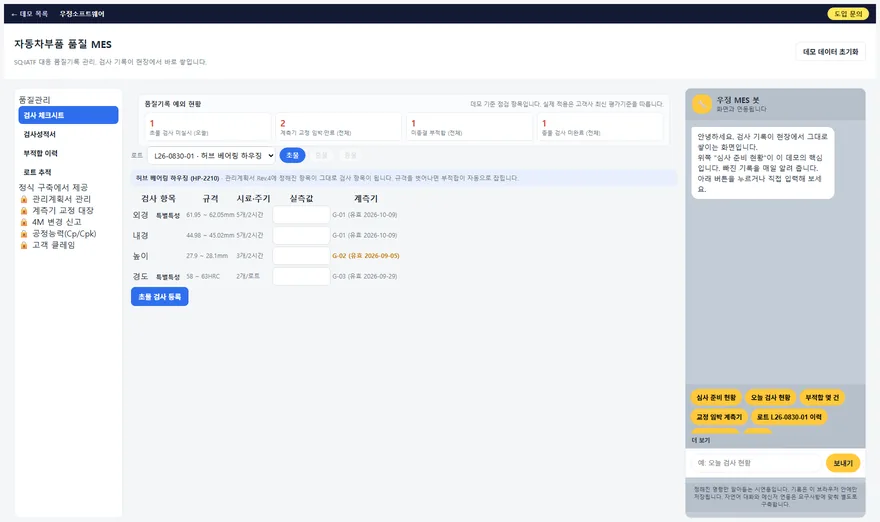
Task: Click the 외경 실측값 input field
Action: click(x=301, y=214)
